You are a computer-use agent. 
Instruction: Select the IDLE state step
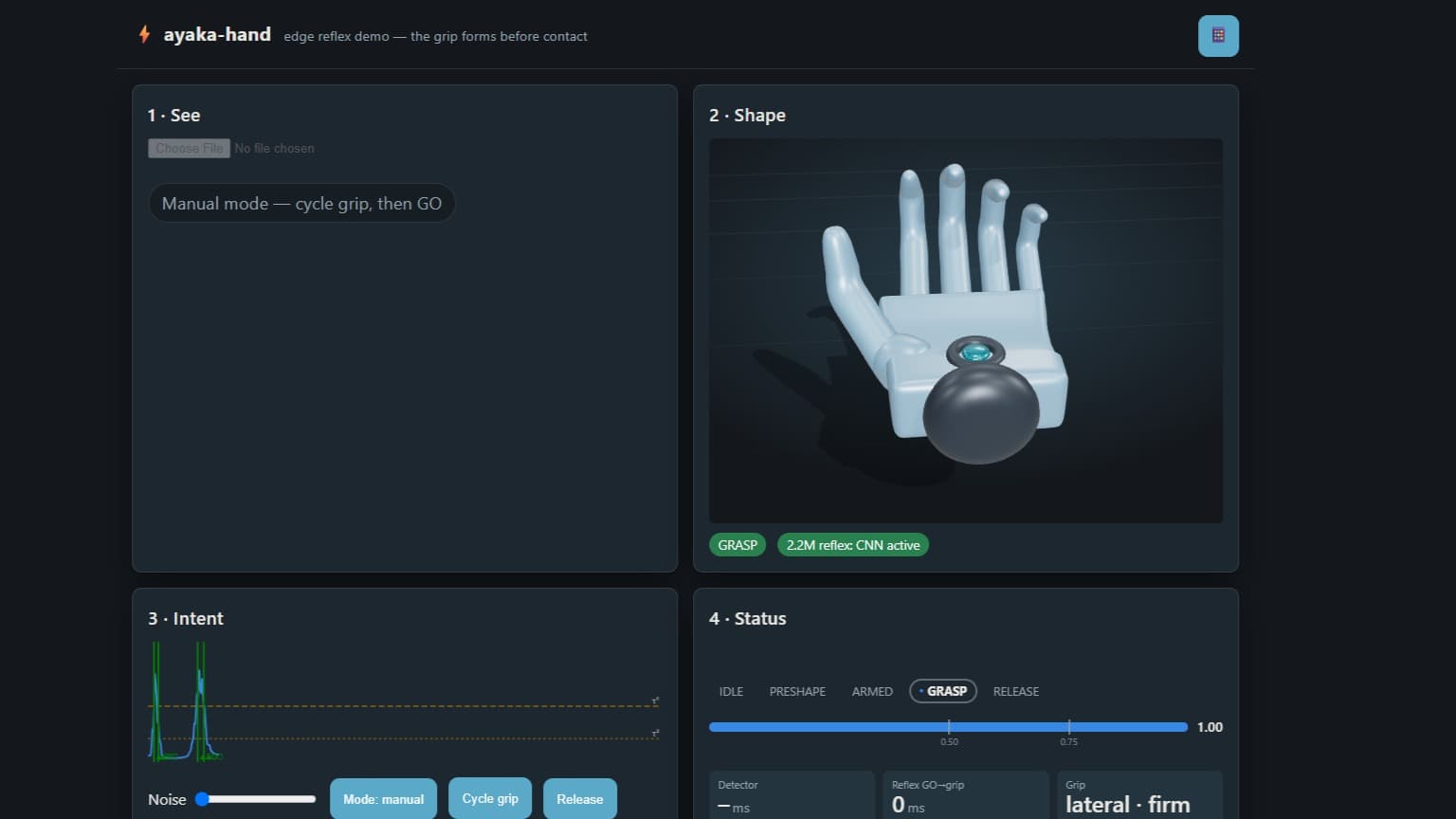point(731,691)
